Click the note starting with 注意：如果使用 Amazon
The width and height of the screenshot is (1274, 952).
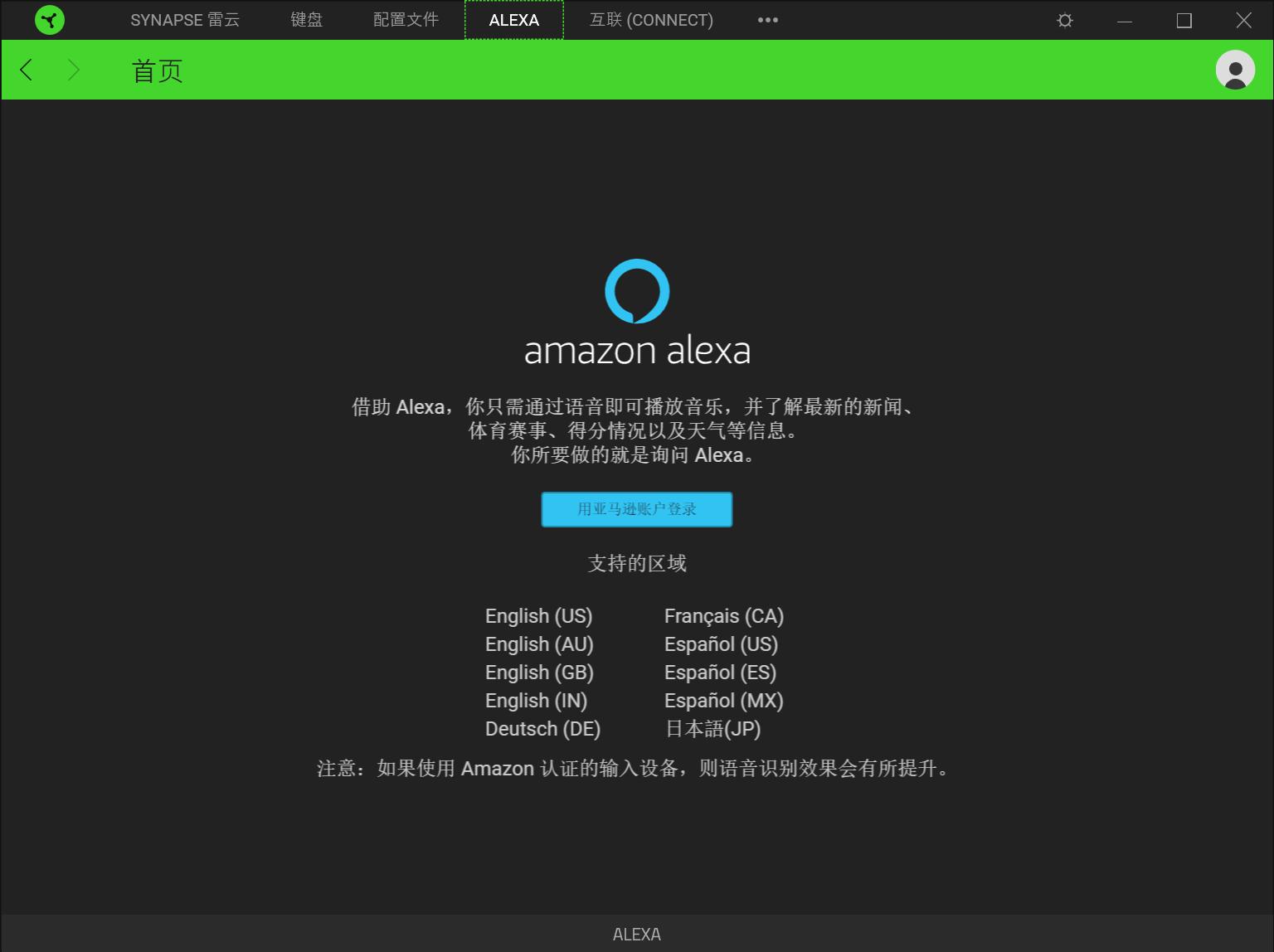pyautogui.click(x=635, y=769)
